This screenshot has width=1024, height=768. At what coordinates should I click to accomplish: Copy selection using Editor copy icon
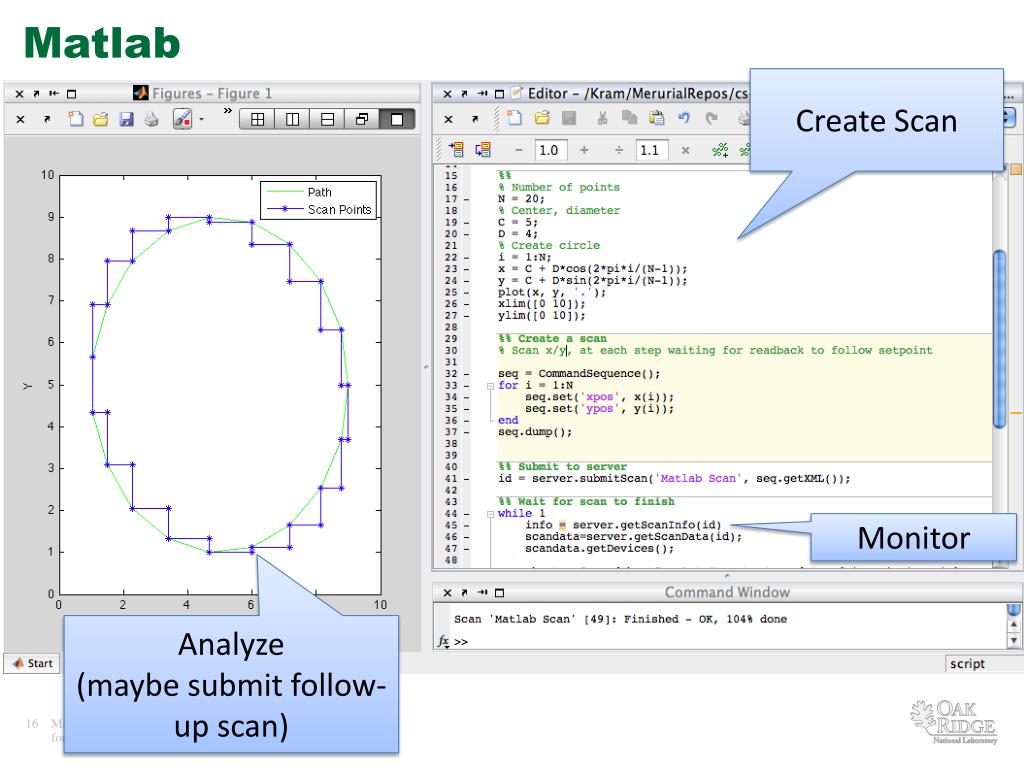tap(630, 118)
